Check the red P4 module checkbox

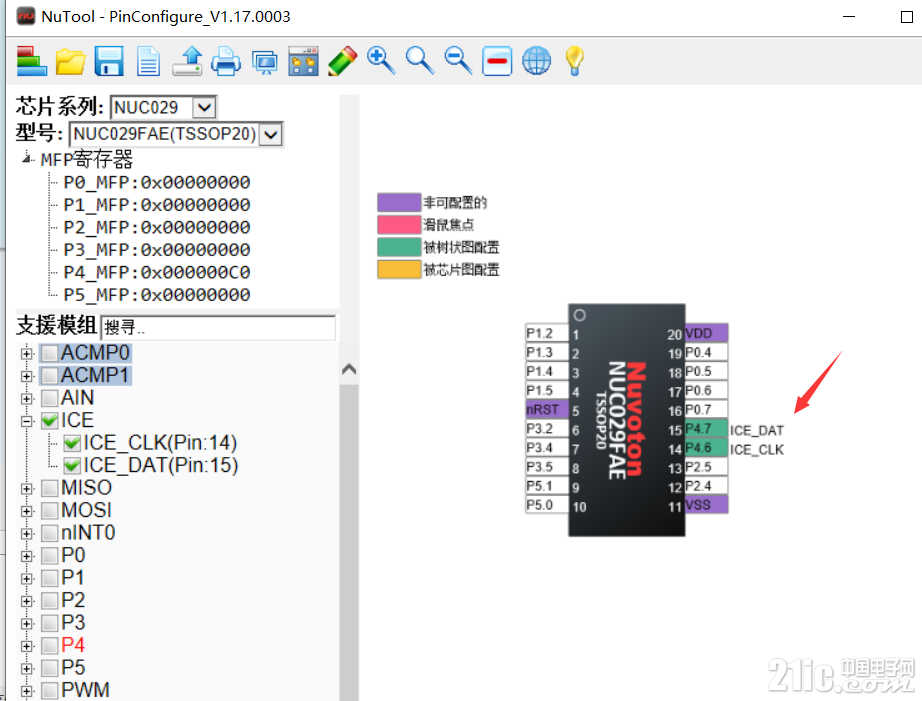pyautogui.click(x=50, y=646)
